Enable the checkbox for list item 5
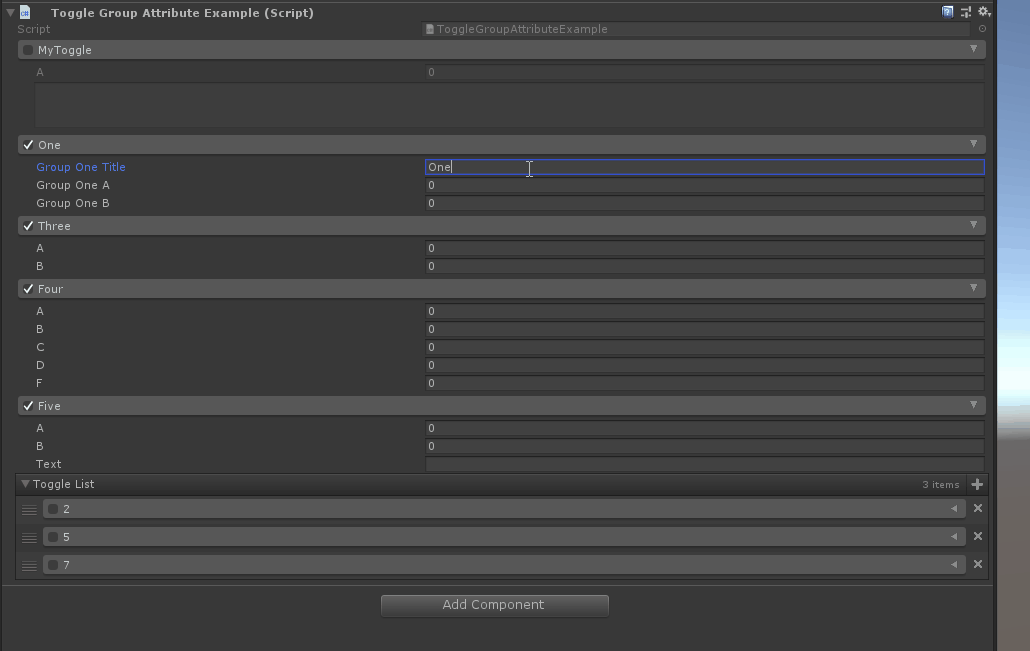 (53, 537)
